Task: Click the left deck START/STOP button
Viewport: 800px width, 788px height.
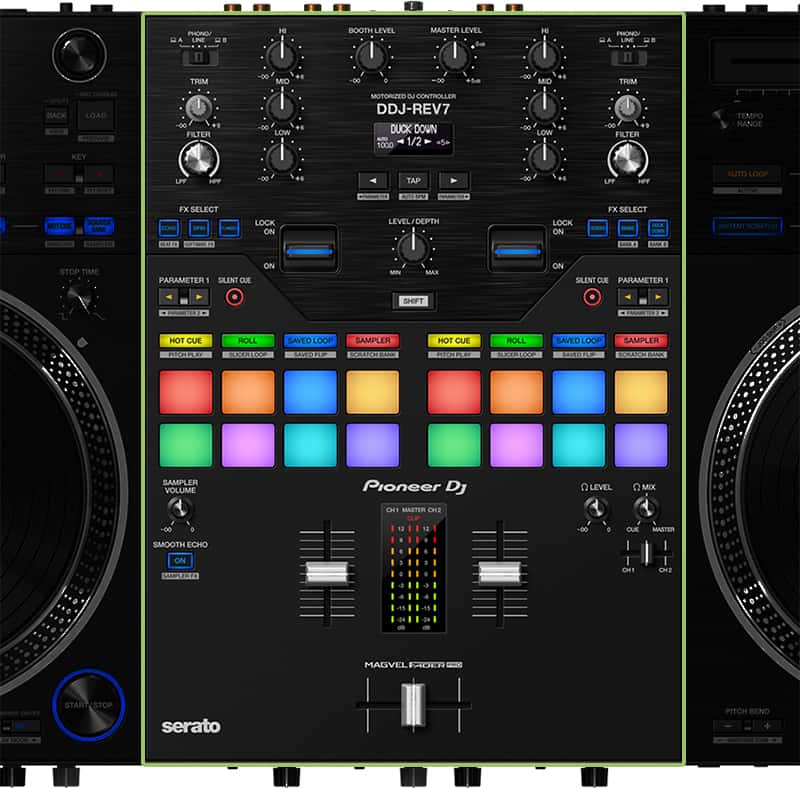Action: tap(89, 705)
